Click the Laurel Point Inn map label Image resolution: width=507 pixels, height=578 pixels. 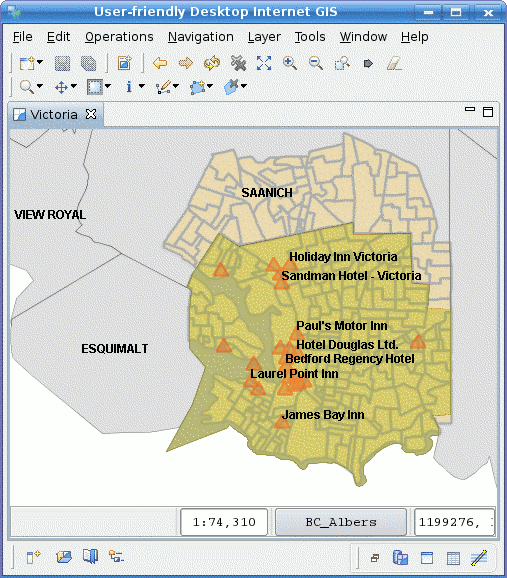(x=294, y=374)
